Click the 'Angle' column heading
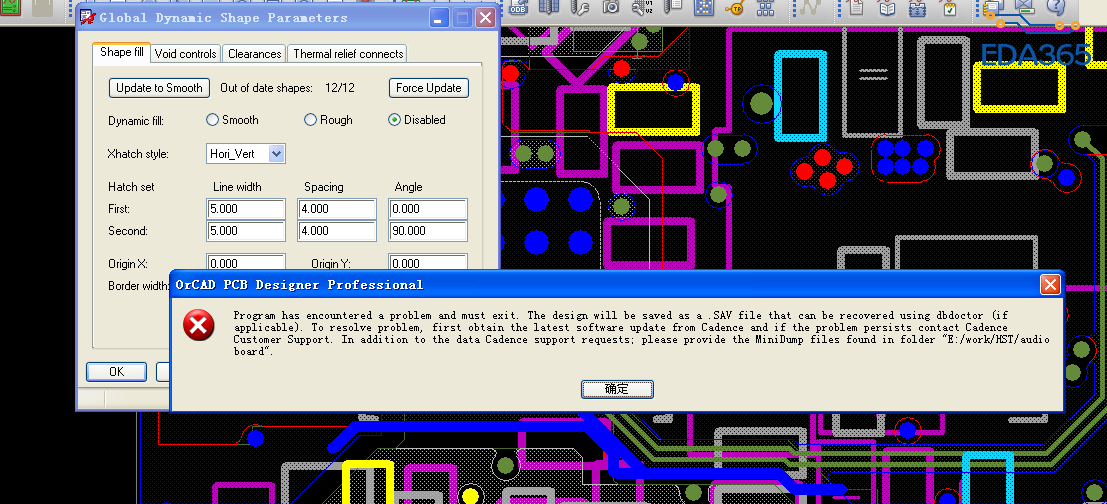Screen dimensions: 1107x504 click(x=408, y=187)
